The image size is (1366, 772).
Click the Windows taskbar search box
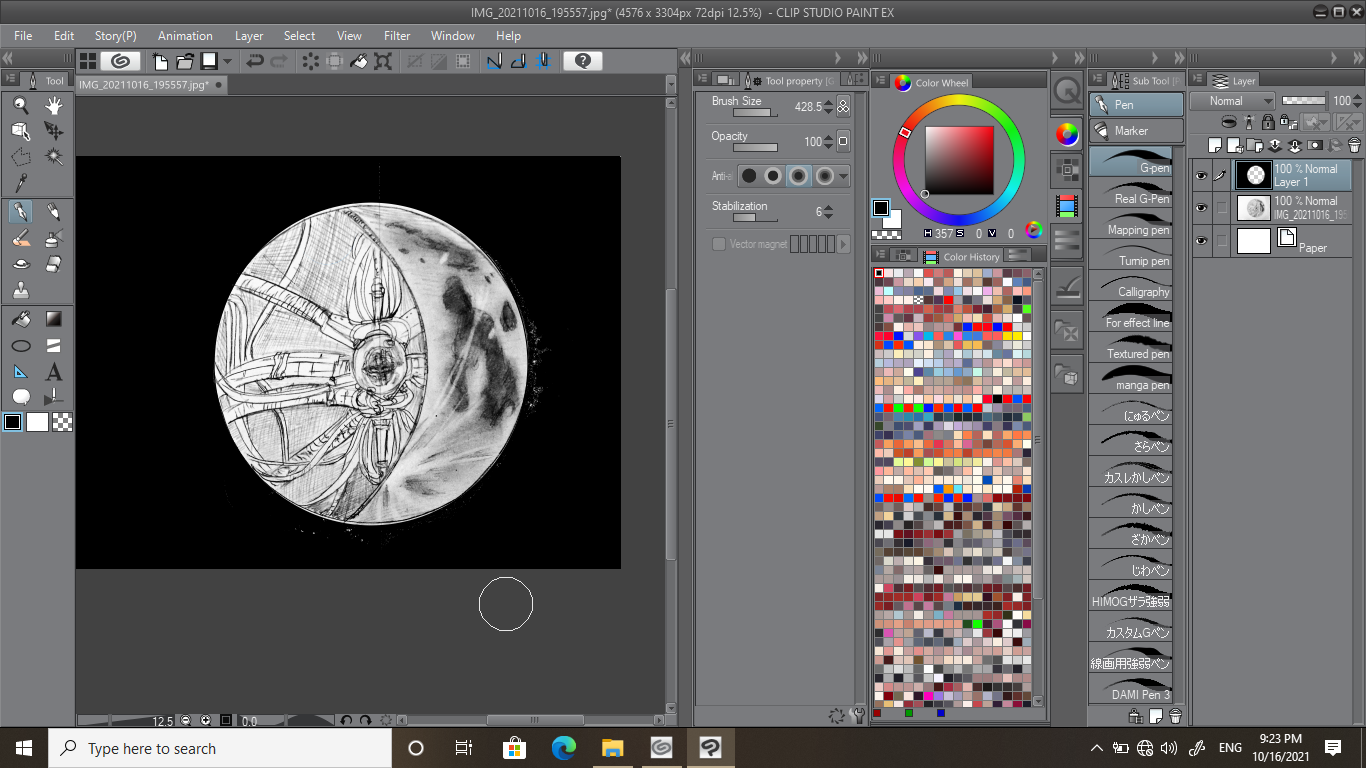220,748
